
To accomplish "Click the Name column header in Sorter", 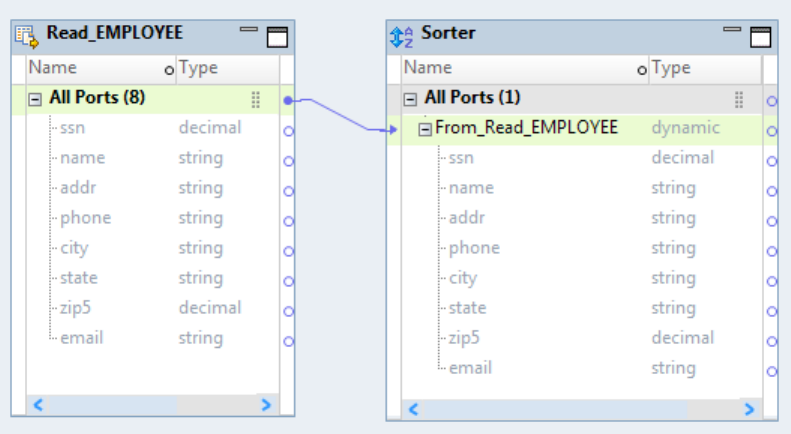I will [x=427, y=68].
